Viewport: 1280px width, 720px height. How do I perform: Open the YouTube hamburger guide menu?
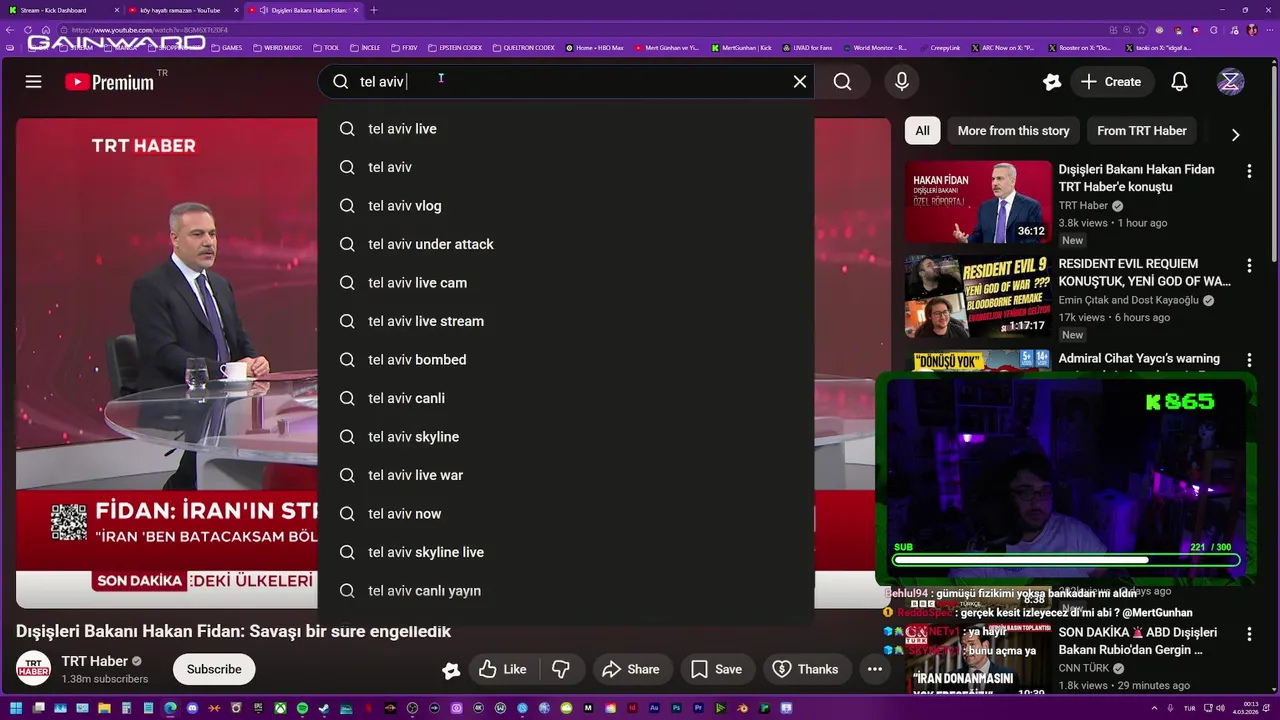coord(34,82)
